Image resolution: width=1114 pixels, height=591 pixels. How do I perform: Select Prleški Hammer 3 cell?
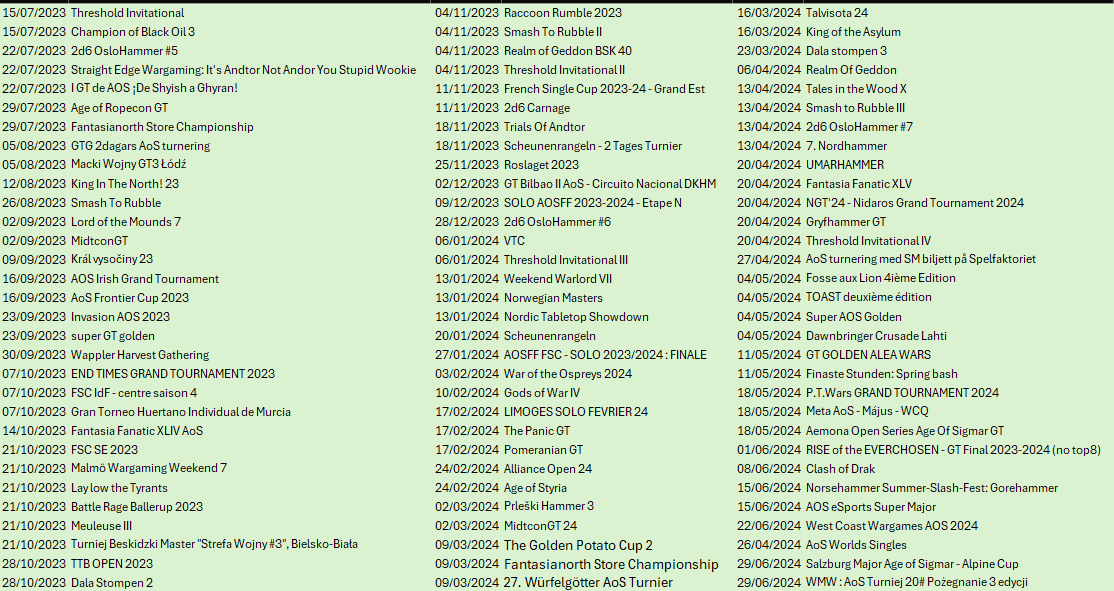click(x=549, y=506)
